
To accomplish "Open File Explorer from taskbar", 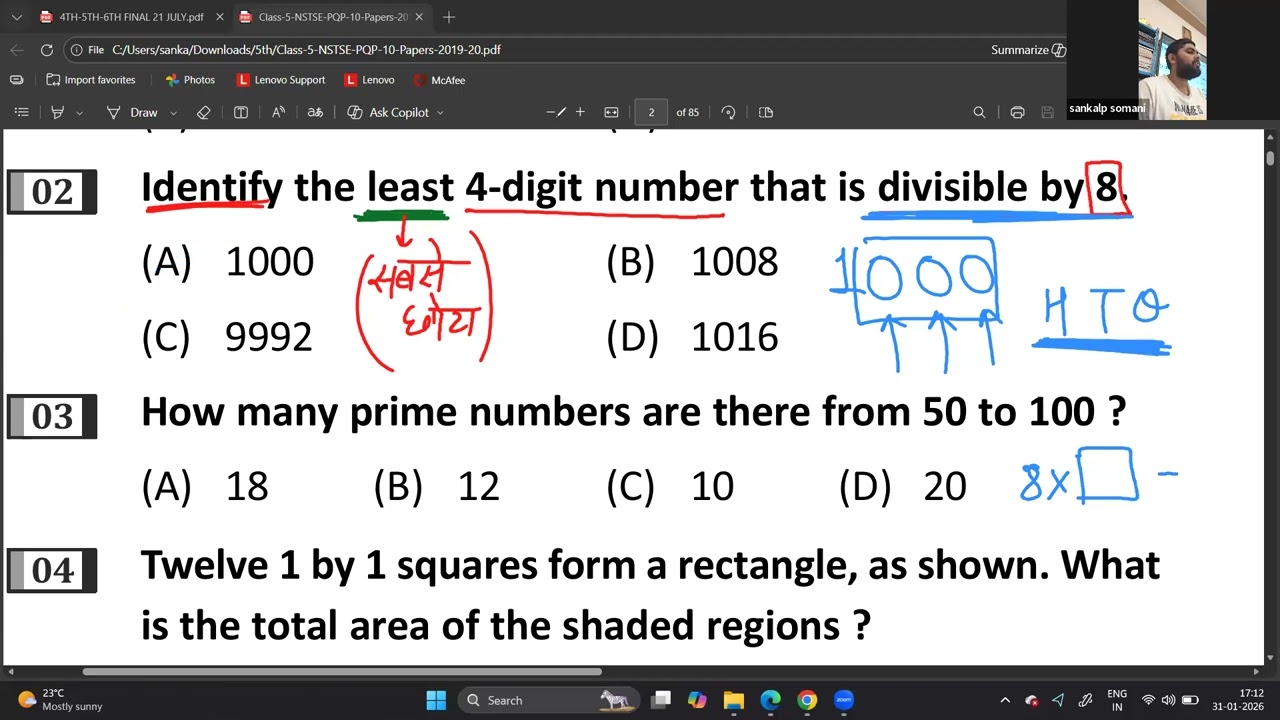I will [734, 700].
